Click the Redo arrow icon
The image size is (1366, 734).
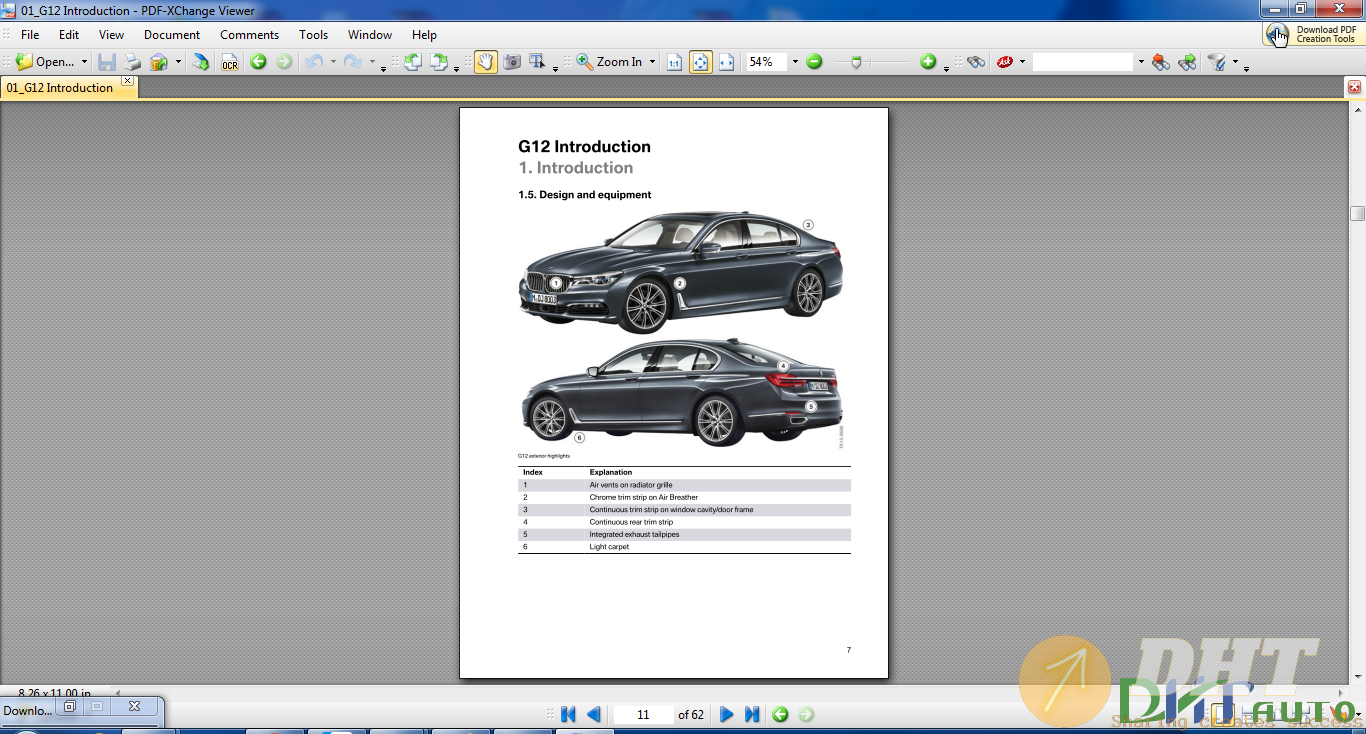(352, 62)
